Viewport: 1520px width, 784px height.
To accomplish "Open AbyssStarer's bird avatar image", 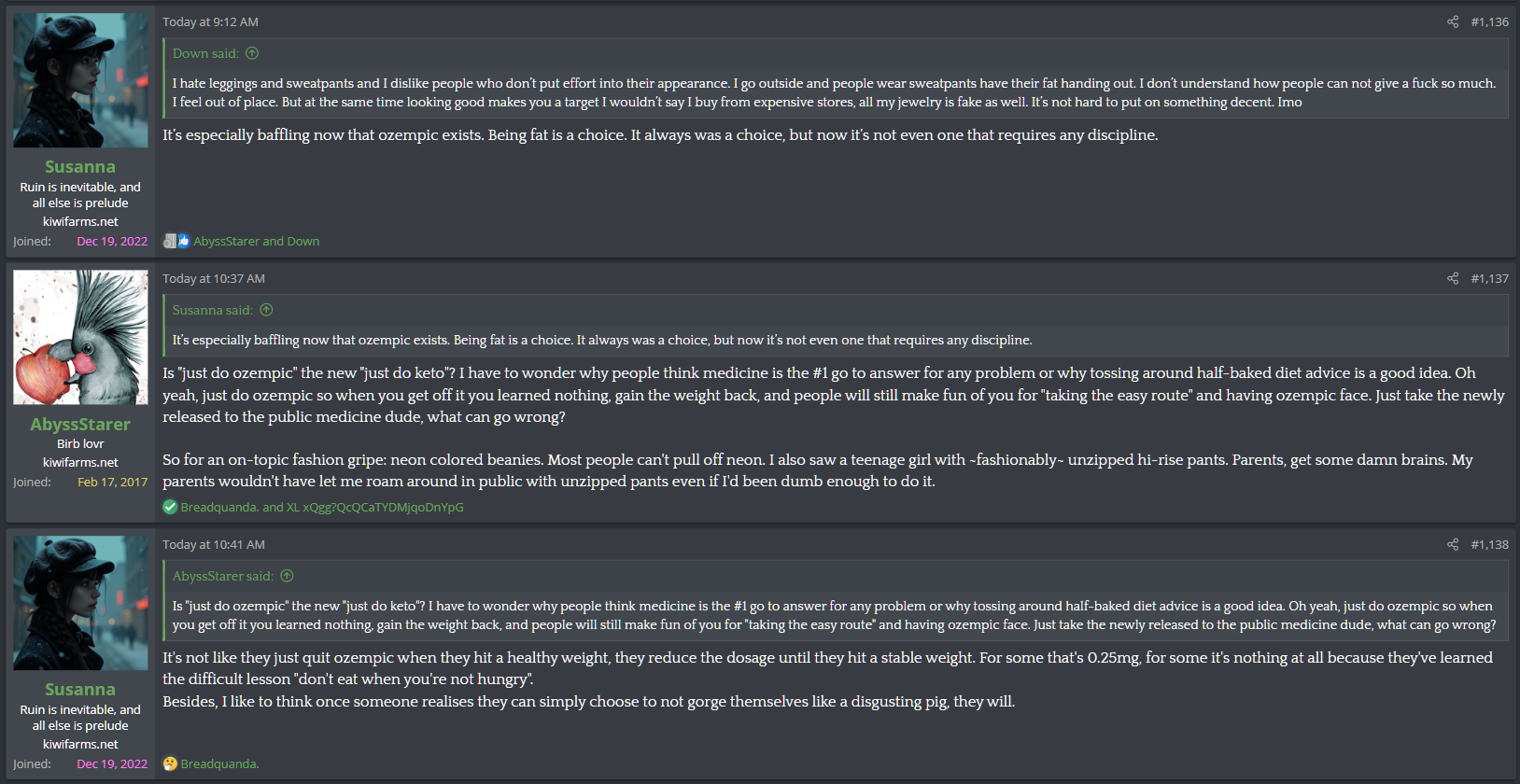I will (x=80, y=337).
